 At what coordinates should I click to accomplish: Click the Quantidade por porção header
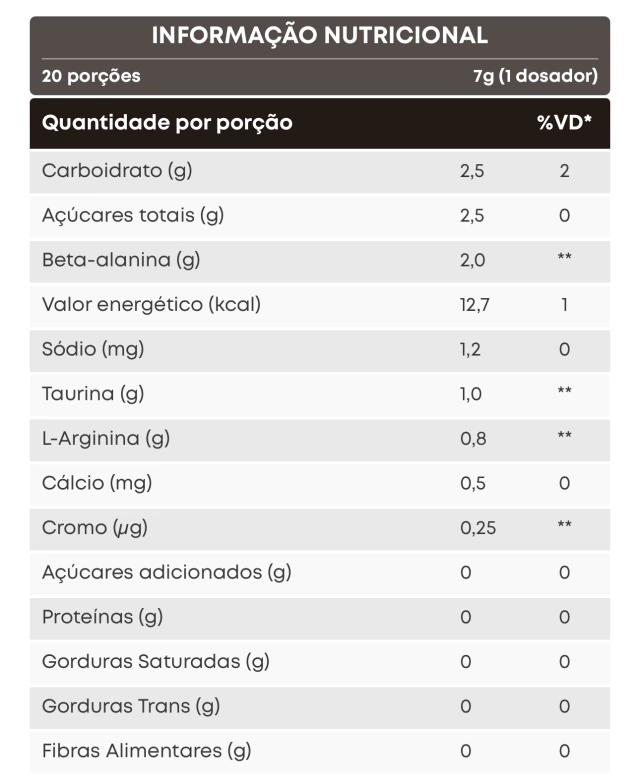167,123
